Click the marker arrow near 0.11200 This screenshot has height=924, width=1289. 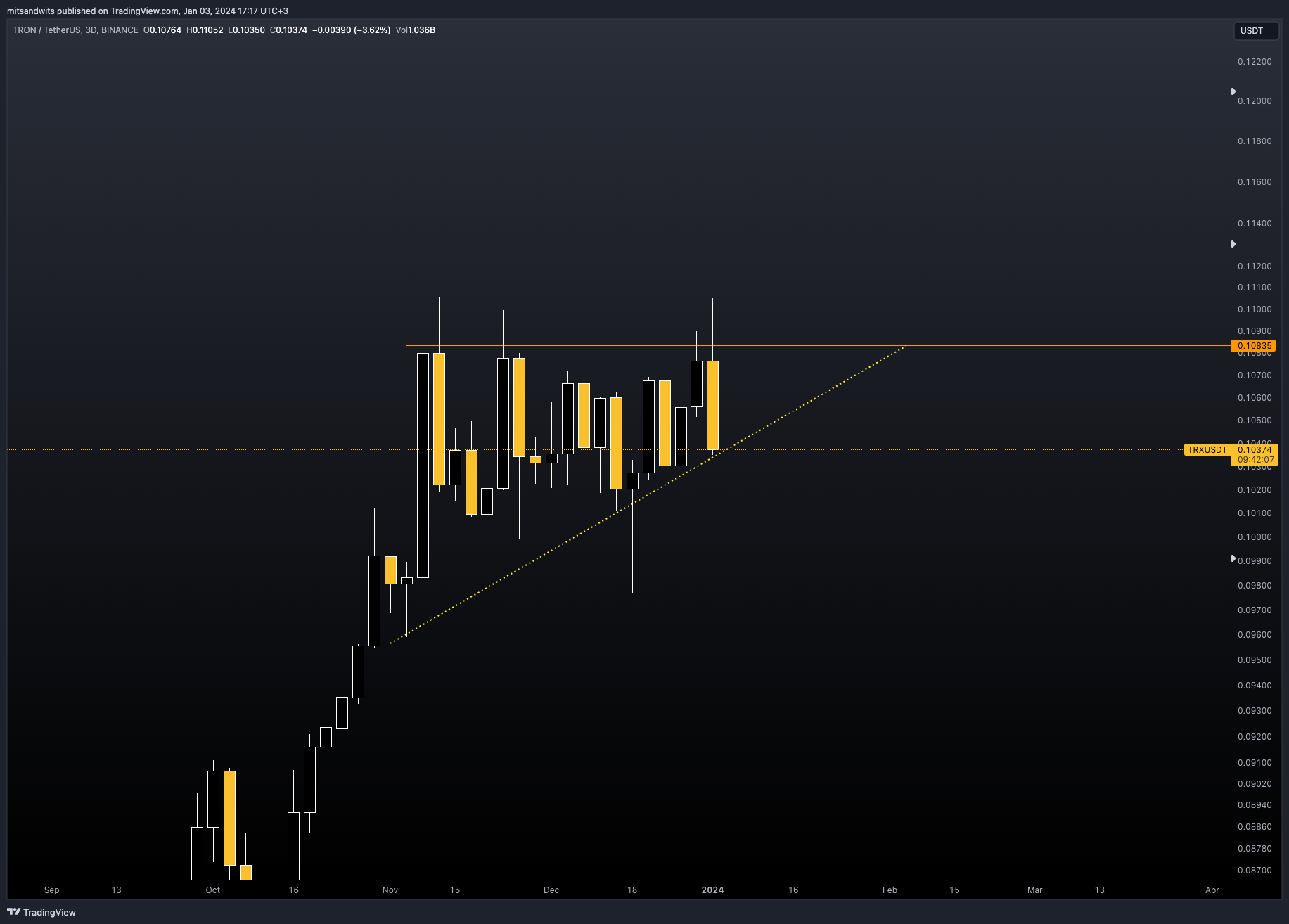[x=1233, y=244]
